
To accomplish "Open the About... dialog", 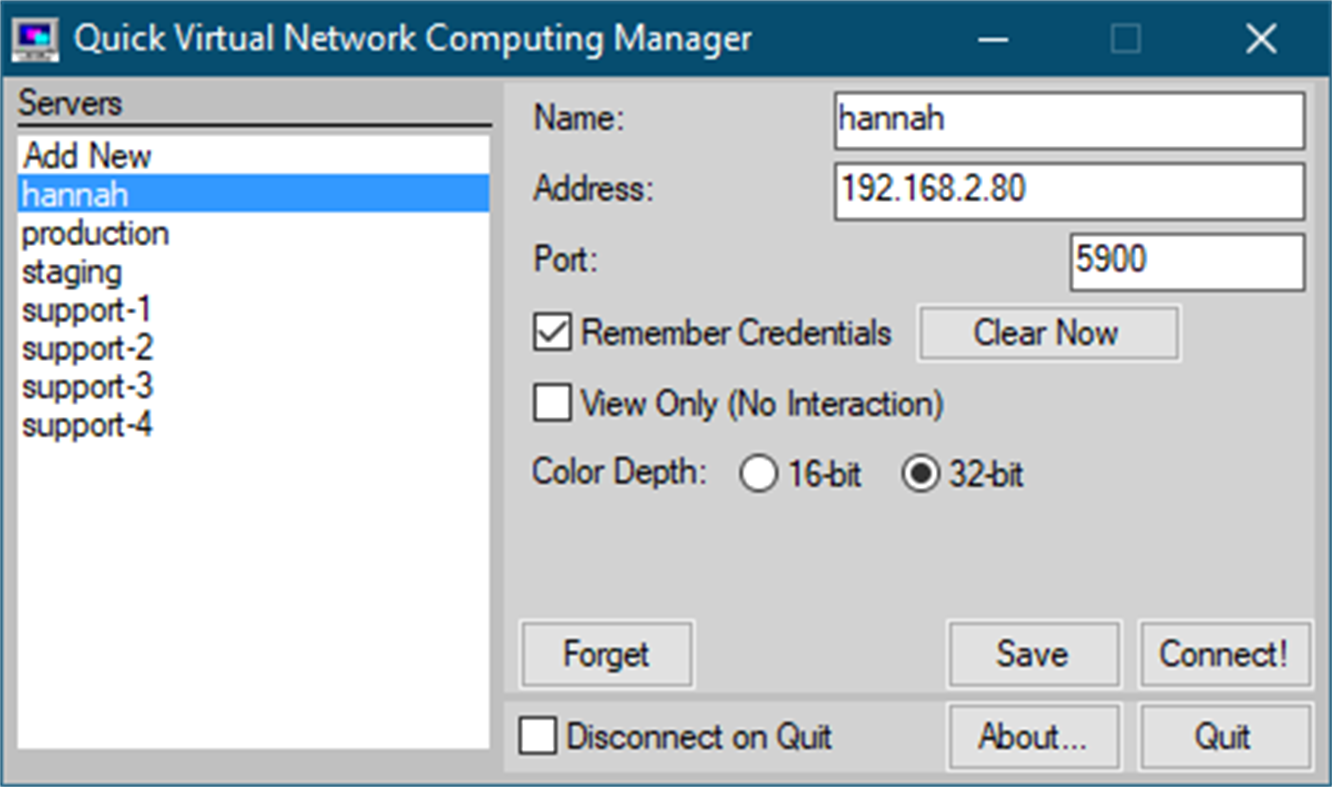I will click(x=1033, y=737).
